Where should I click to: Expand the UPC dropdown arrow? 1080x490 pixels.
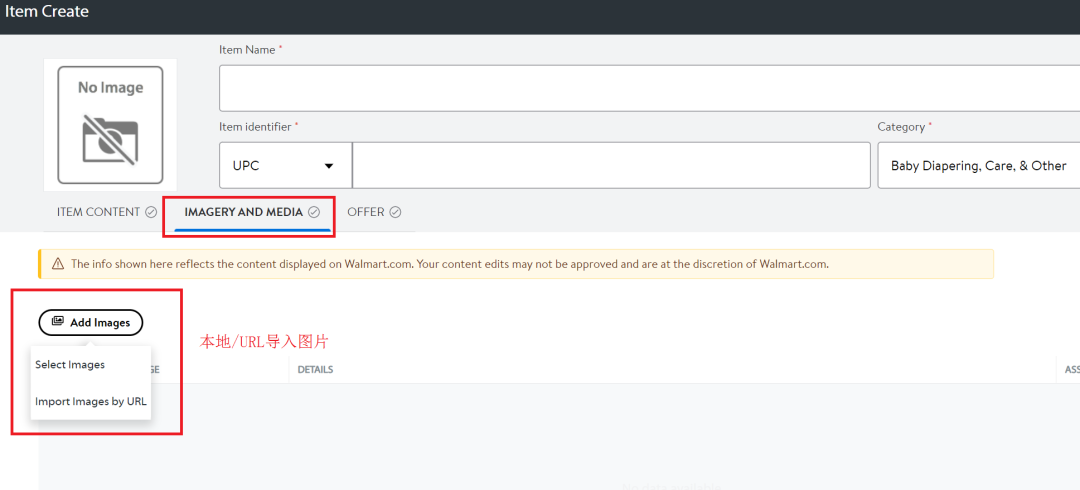329,166
